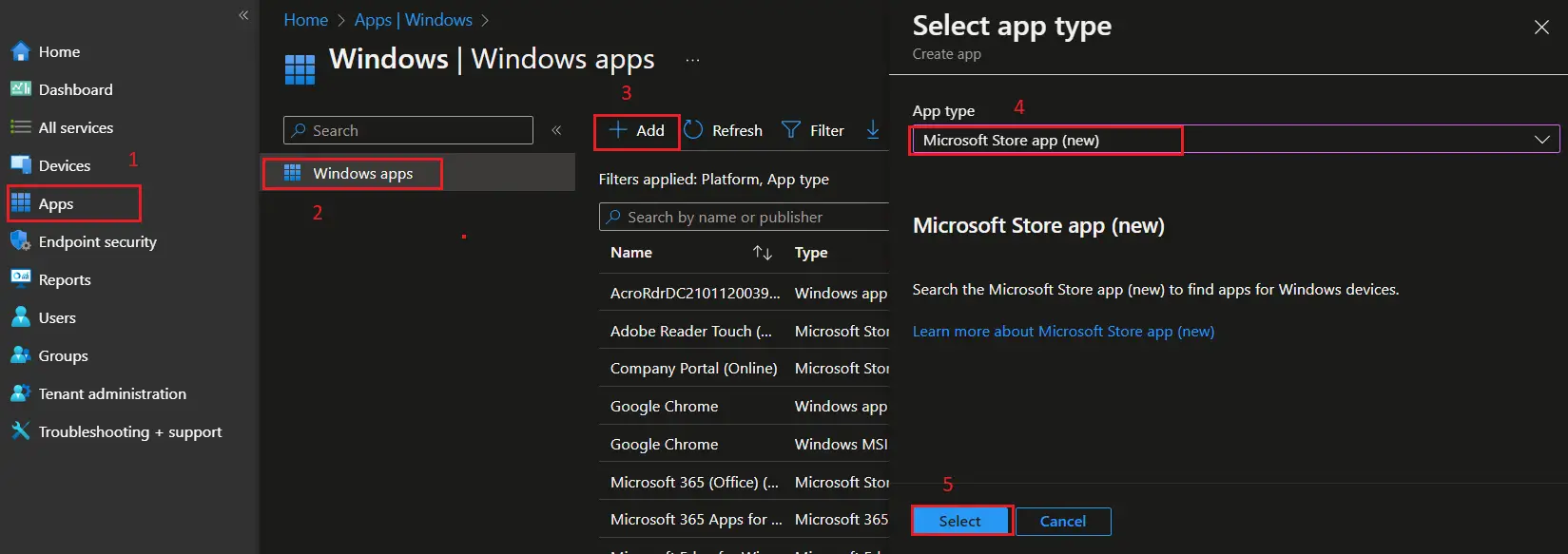This screenshot has width=1568, height=554.
Task: Collapse the Windows apps side menu
Action: (556, 130)
